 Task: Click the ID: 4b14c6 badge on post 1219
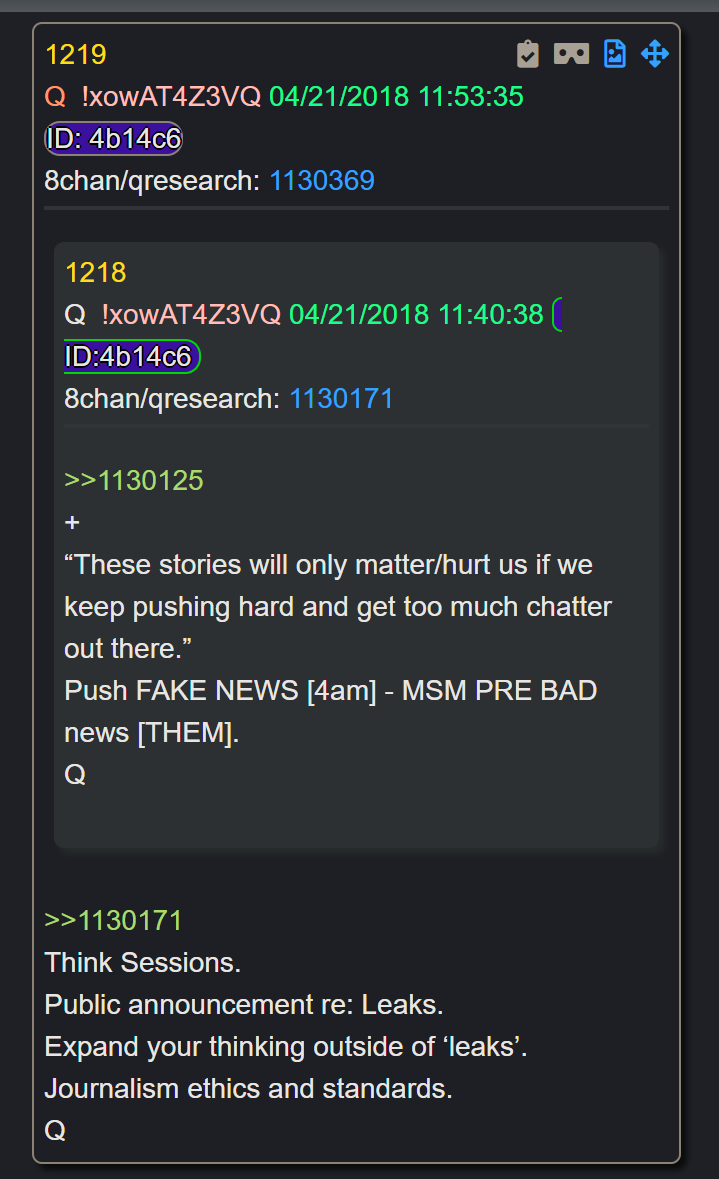coord(114,138)
